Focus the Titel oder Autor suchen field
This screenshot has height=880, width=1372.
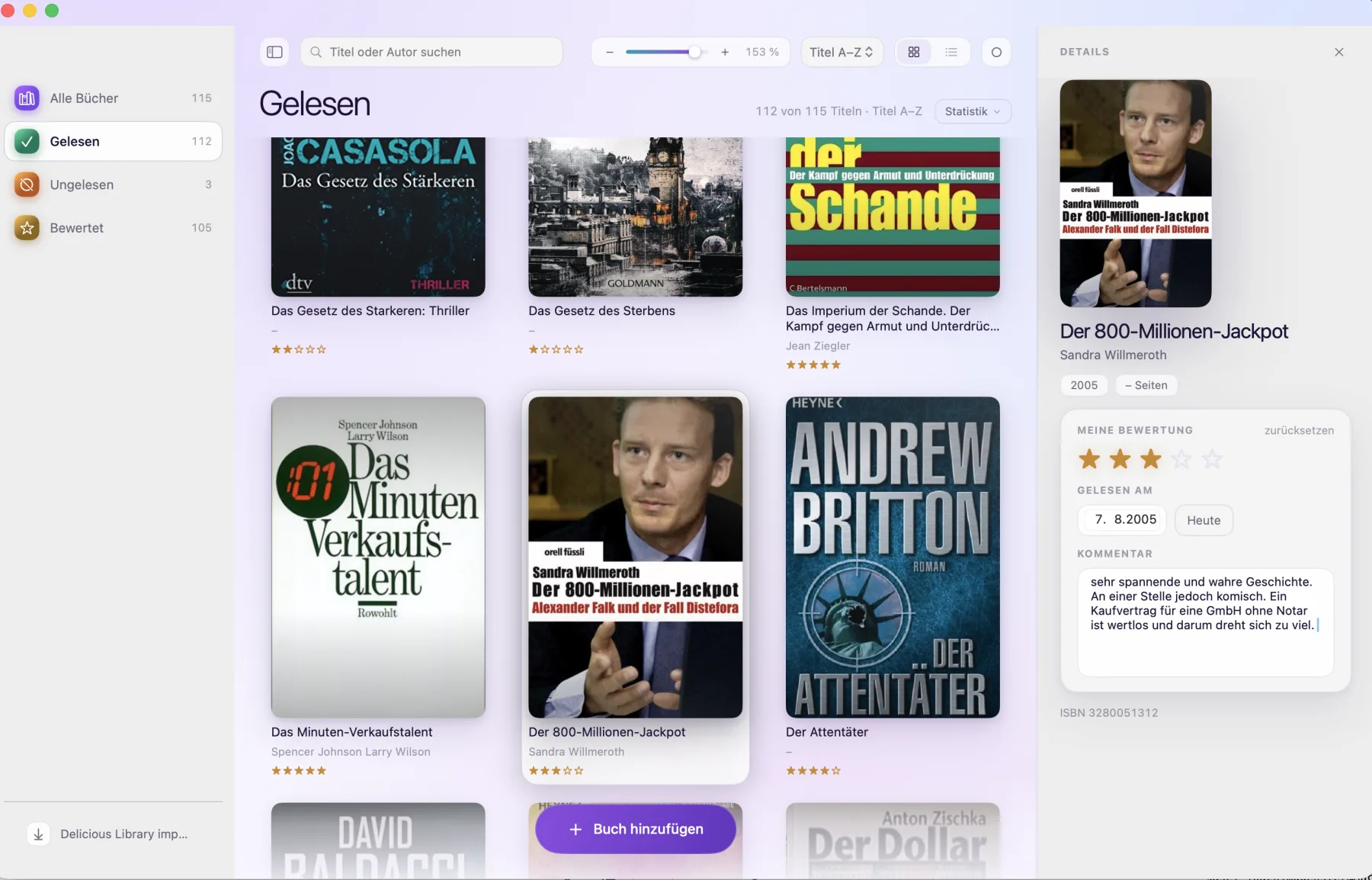pos(431,52)
